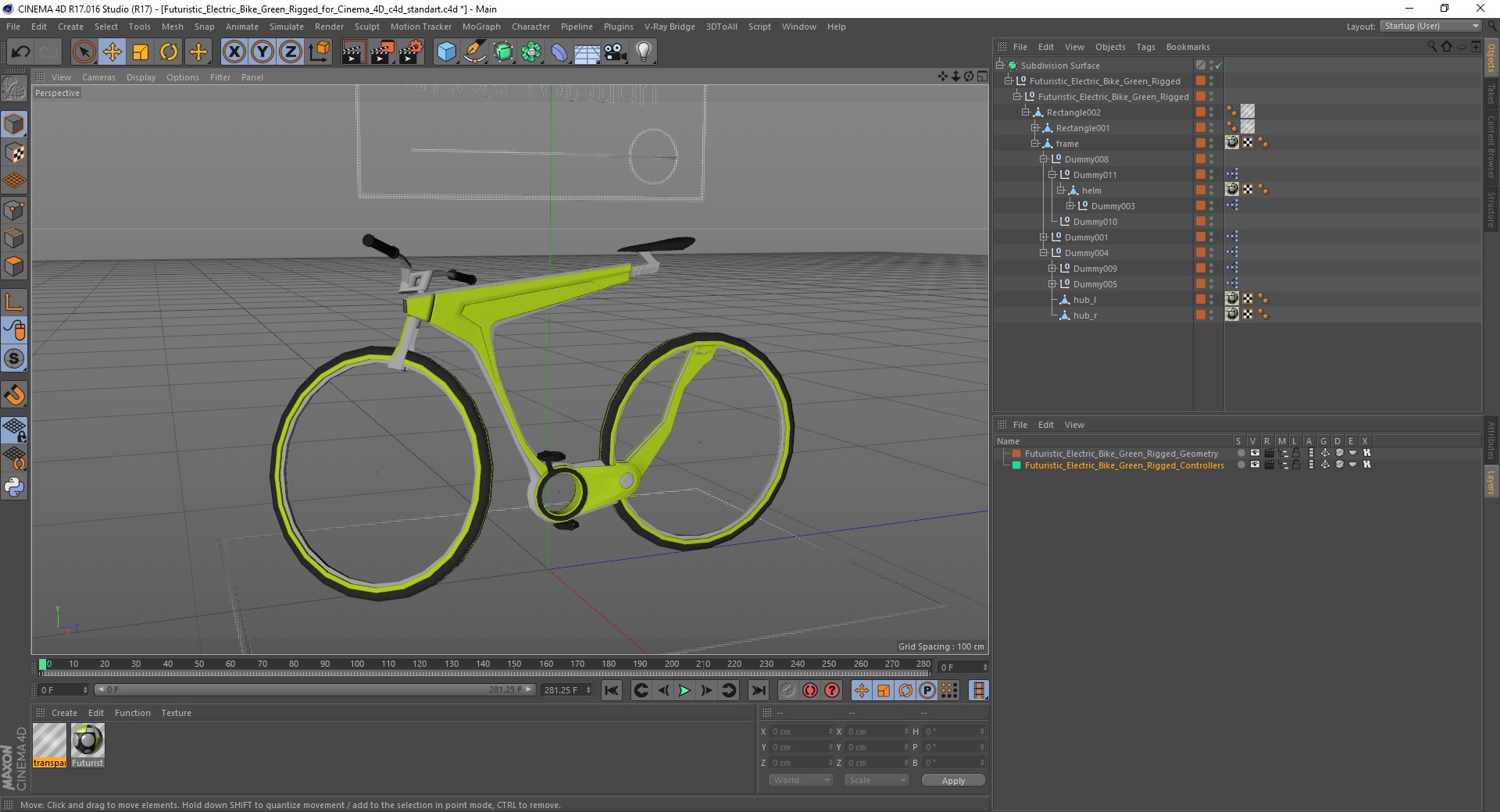Image resolution: width=1500 pixels, height=812 pixels.
Task: Open the Layout dropdown Startup (User)
Action: (1430, 26)
